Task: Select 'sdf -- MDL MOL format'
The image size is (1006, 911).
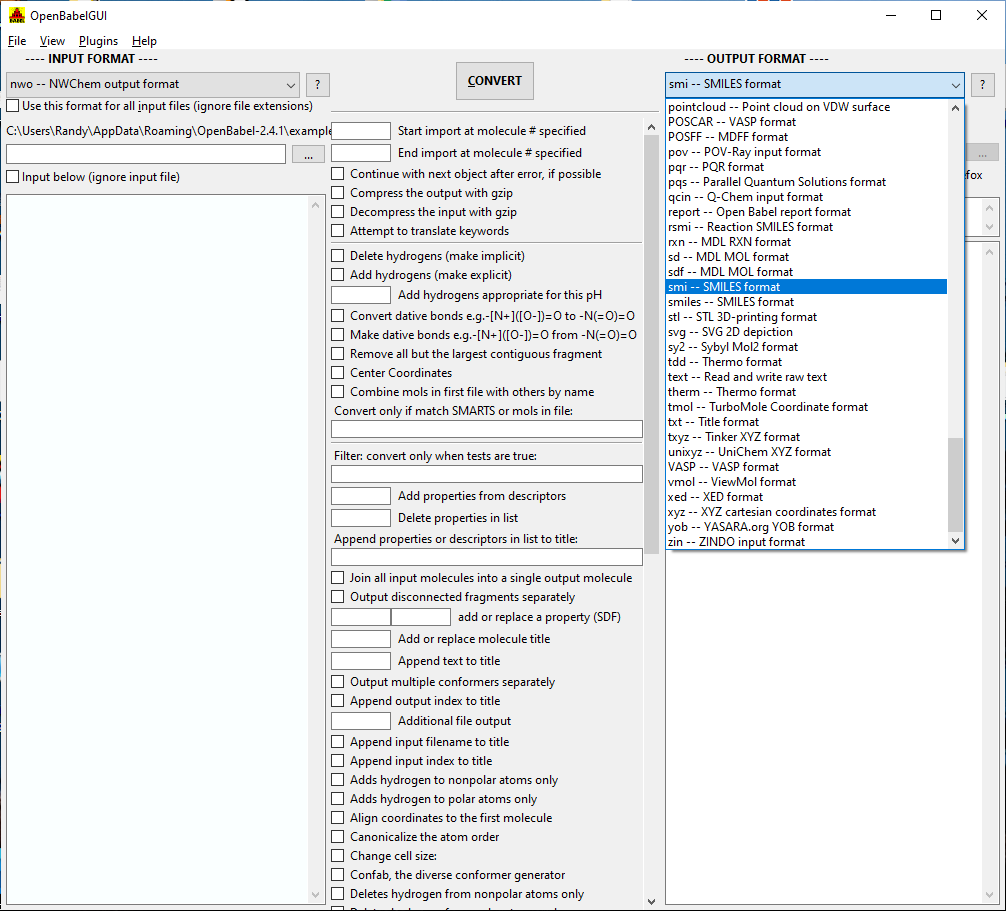Action: [806, 272]
